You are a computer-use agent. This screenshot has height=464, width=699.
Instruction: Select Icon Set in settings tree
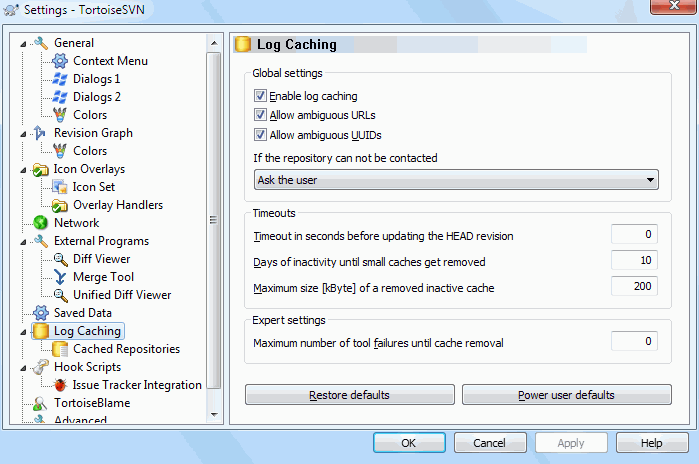(x=93, y=187)
